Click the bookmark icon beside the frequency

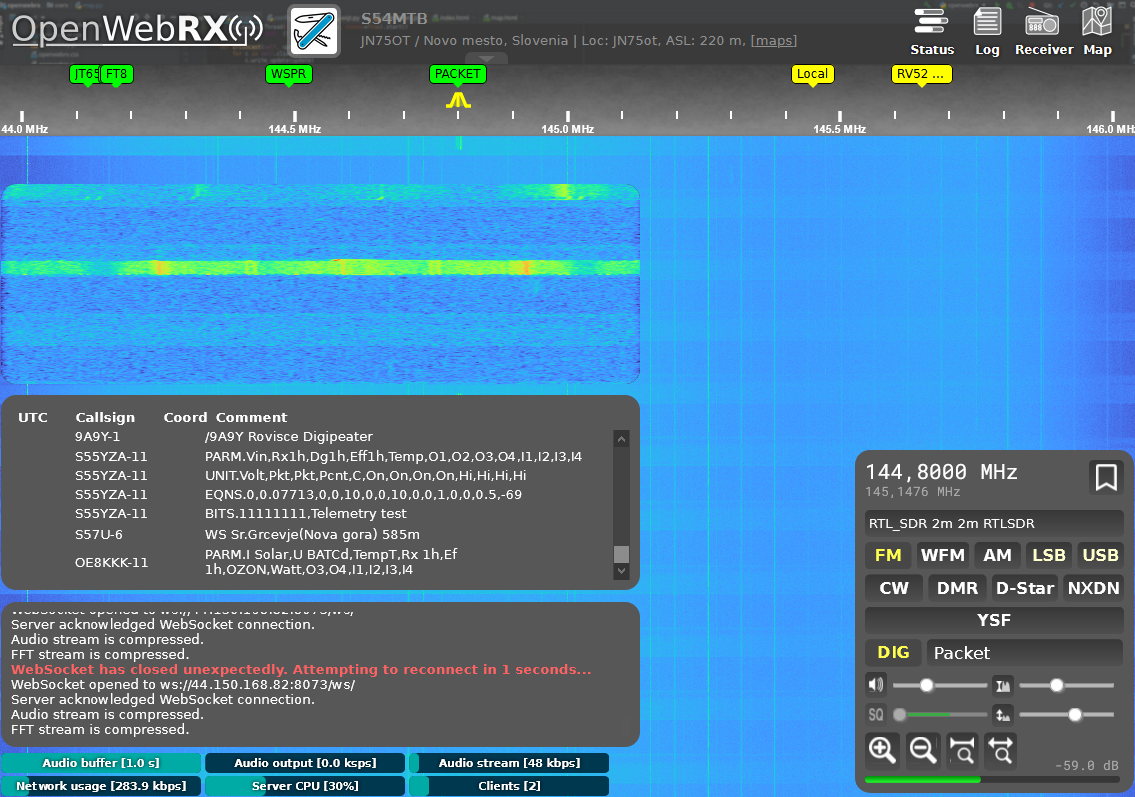pos(1105,478)
